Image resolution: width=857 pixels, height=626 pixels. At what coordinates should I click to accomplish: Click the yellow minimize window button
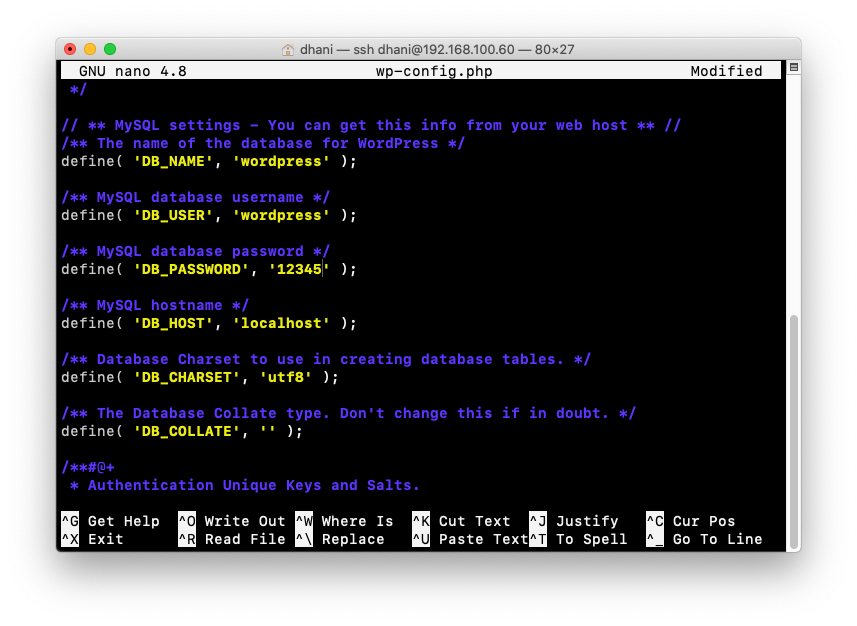point(90,49)
